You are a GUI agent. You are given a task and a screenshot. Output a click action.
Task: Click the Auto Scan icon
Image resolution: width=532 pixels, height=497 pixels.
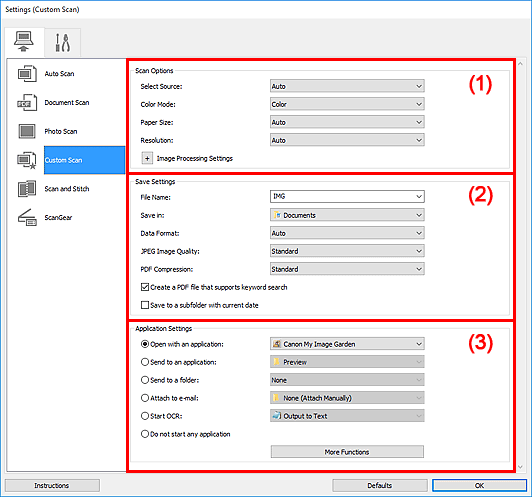(27, 74)
